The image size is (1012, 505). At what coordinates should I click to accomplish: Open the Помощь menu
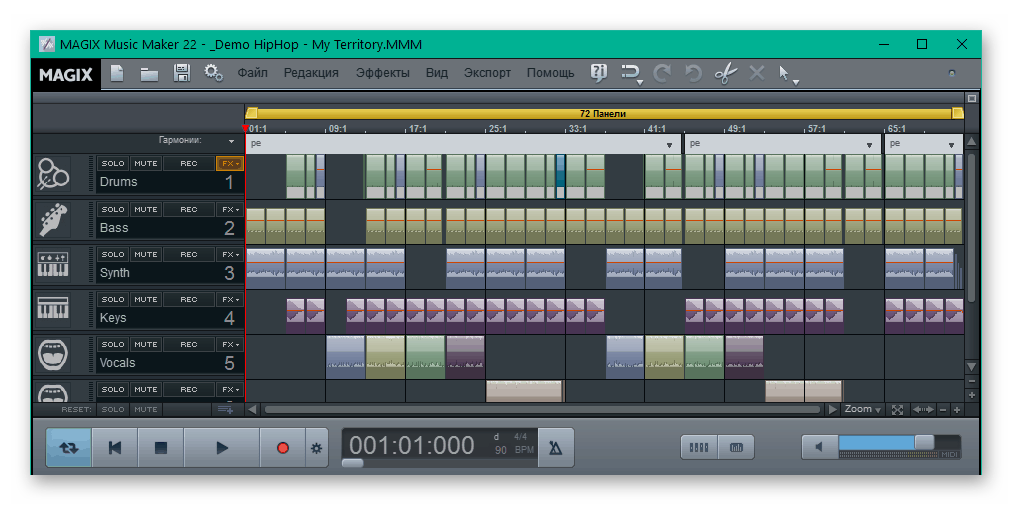[x=551, y=73]
